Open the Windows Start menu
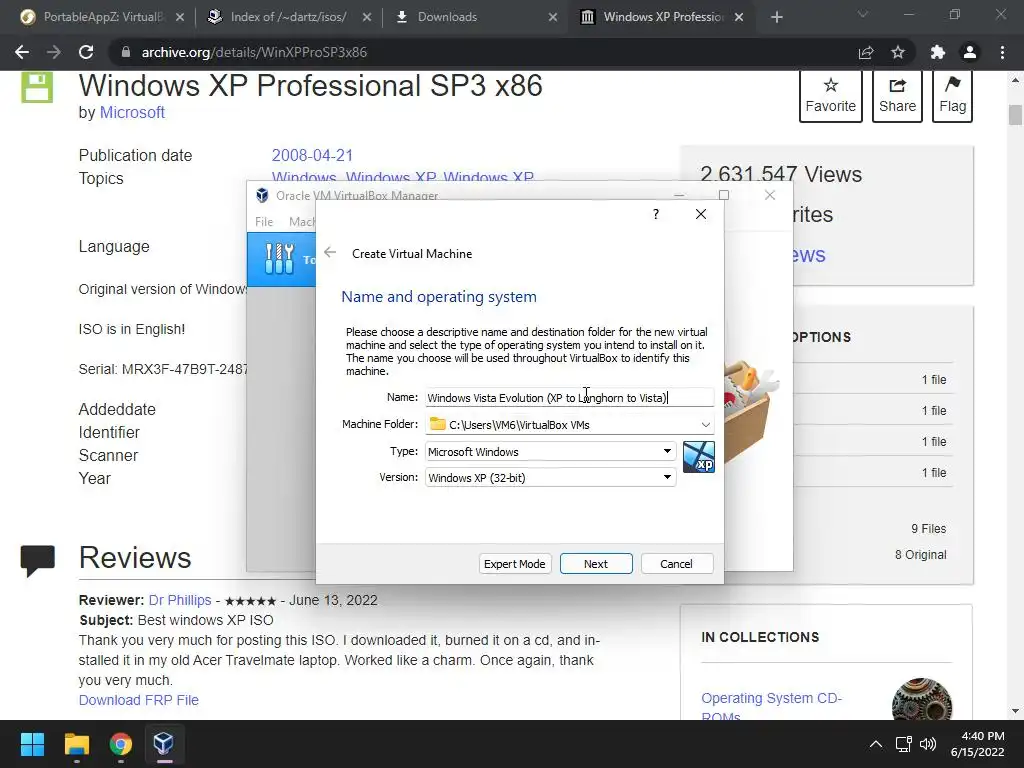The height and width of the screenshot is (768, 1024). (x=32, y=744)
